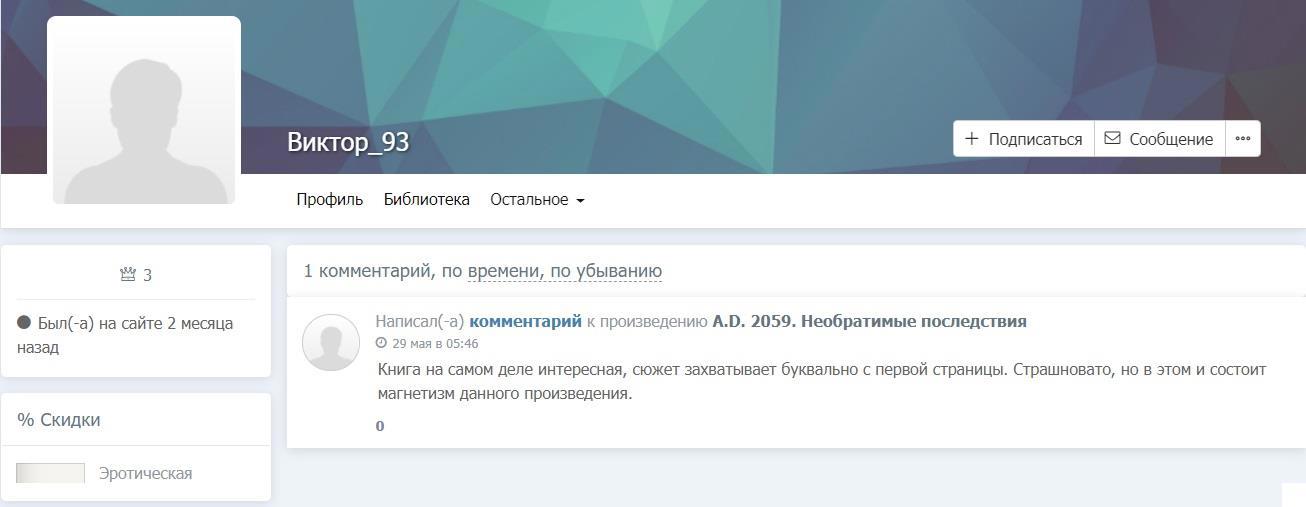Select the "Эротическая" discount genre link
The width and height of the screenshot is (1306, 507).
pos(145,473)
